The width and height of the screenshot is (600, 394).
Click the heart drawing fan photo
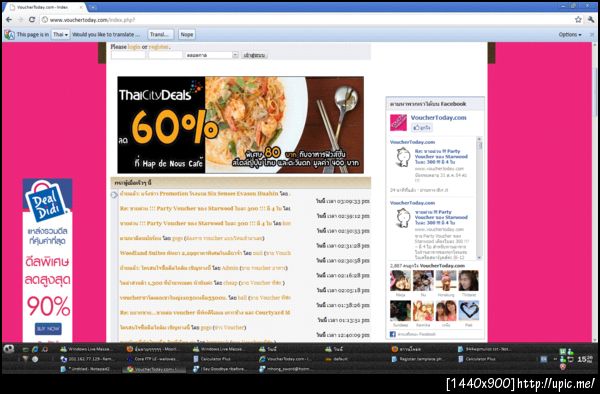[x=469, y=310]
